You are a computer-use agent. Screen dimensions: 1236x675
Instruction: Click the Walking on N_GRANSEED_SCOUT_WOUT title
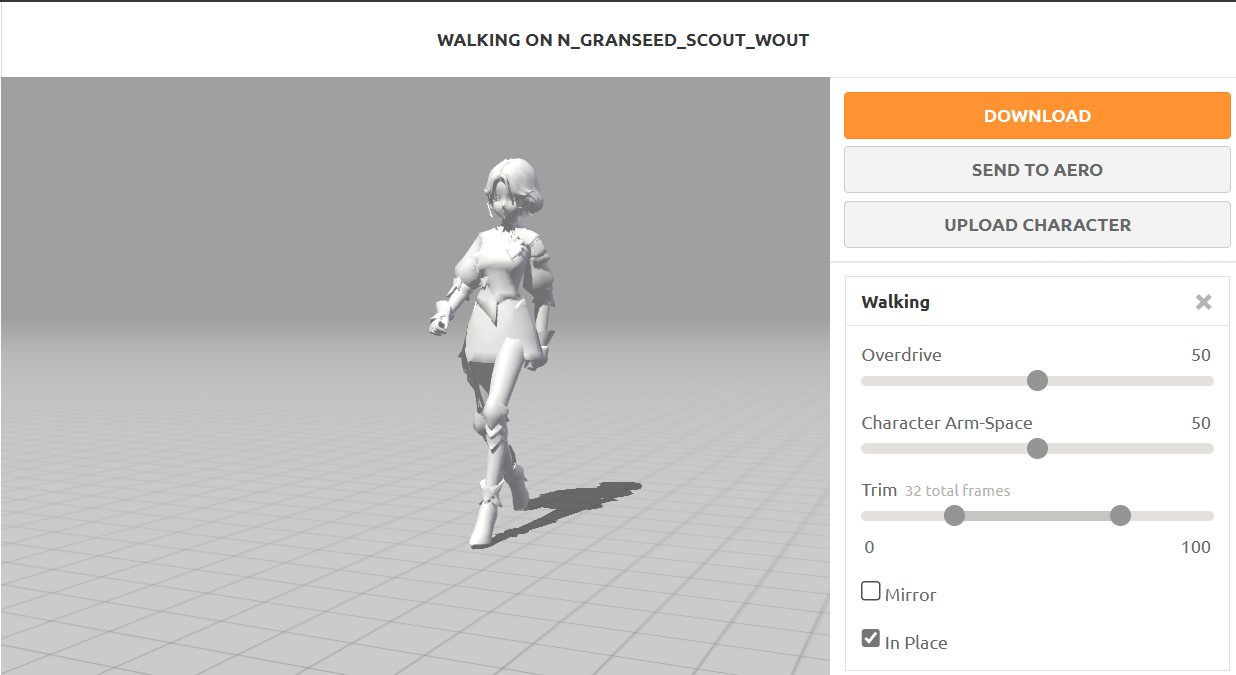point(623,40)
